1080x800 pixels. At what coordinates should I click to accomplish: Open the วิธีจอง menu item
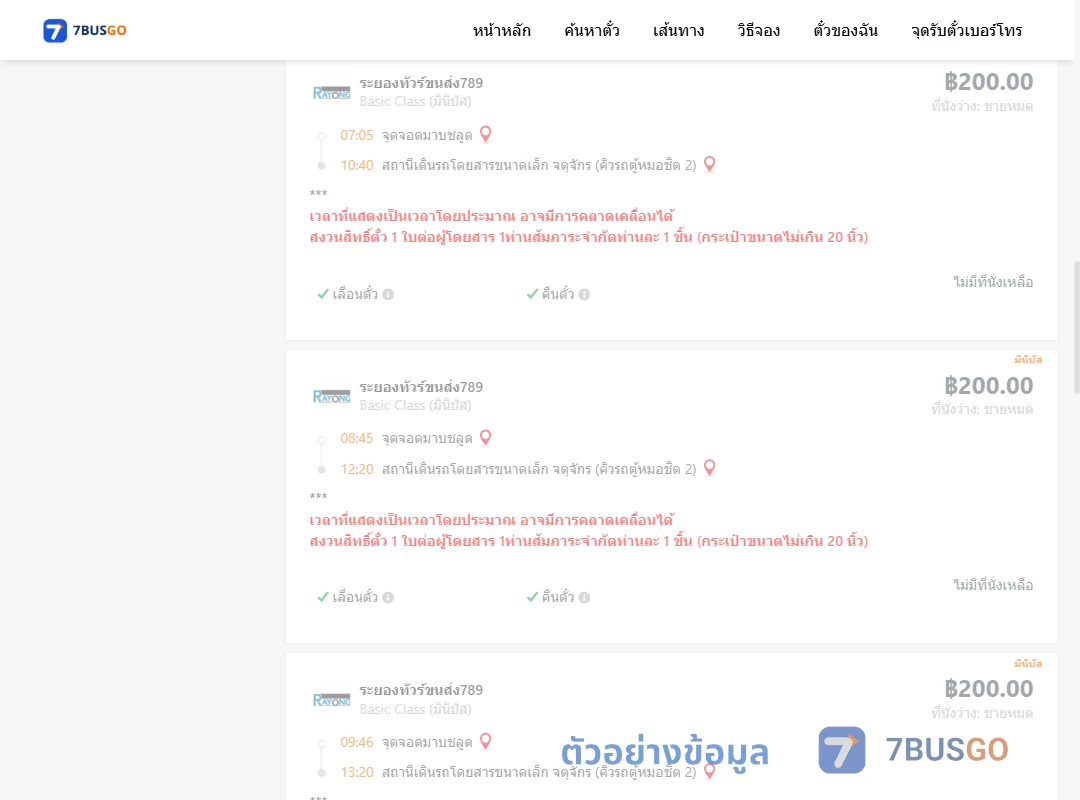coord(758,30)
